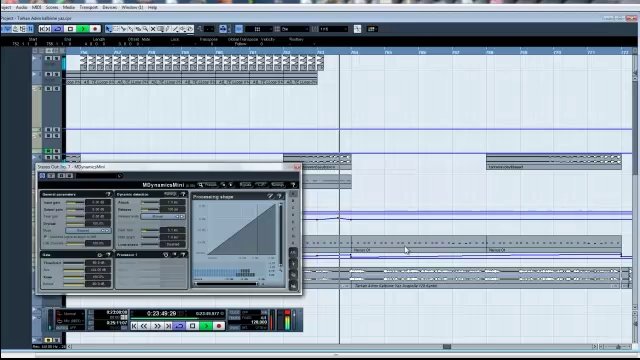Screen dimensions: 640x360
Task: Open the quantize value dropdown in toolbar
Action: [333, 29]
